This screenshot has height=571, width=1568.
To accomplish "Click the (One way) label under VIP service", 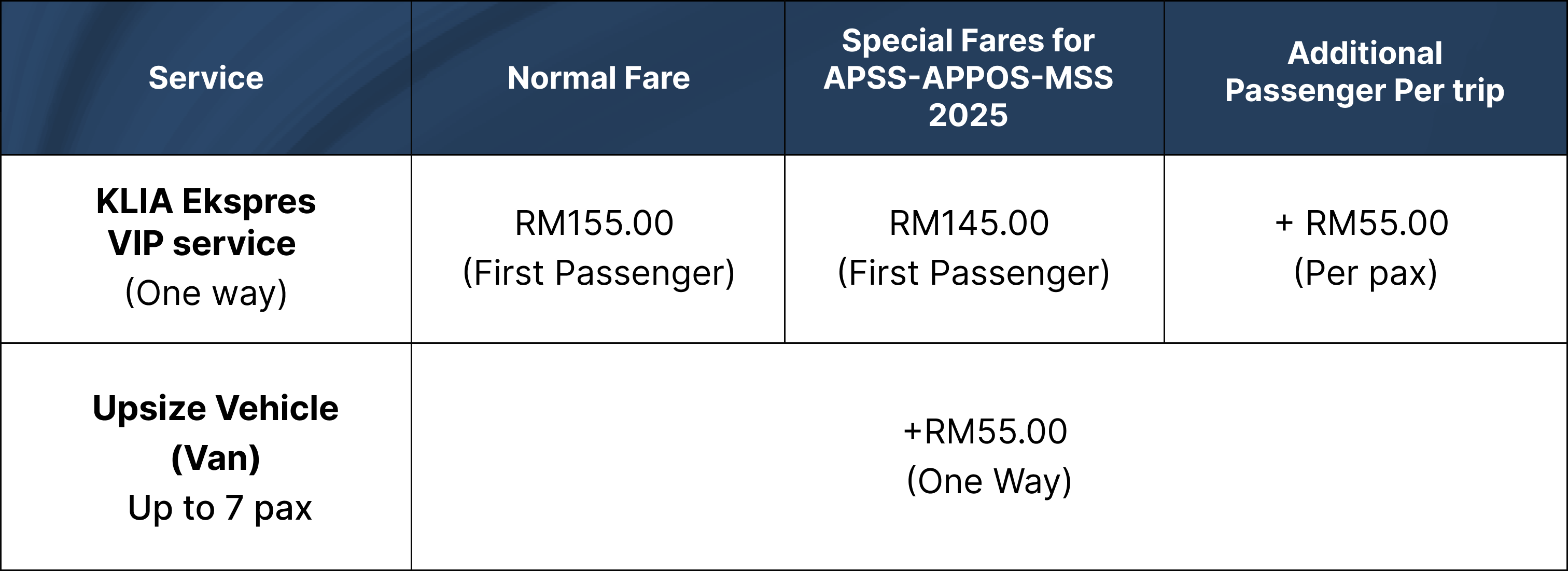I will click(206, 294).
